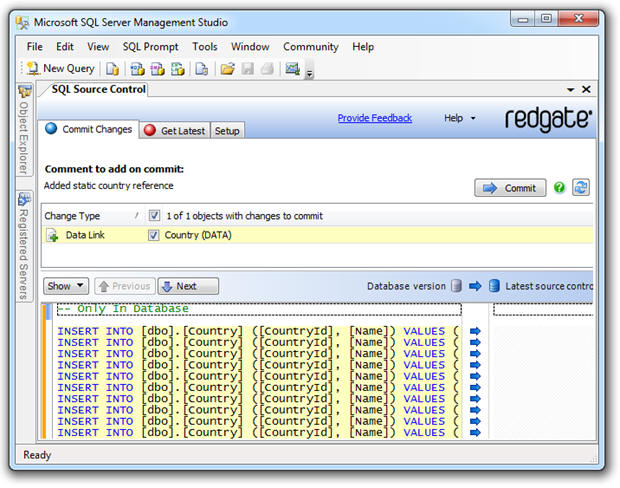The width and height of the screenshot is (620, 488).
Task: Expand the Show dropdown
Action: tap(66, 286)
